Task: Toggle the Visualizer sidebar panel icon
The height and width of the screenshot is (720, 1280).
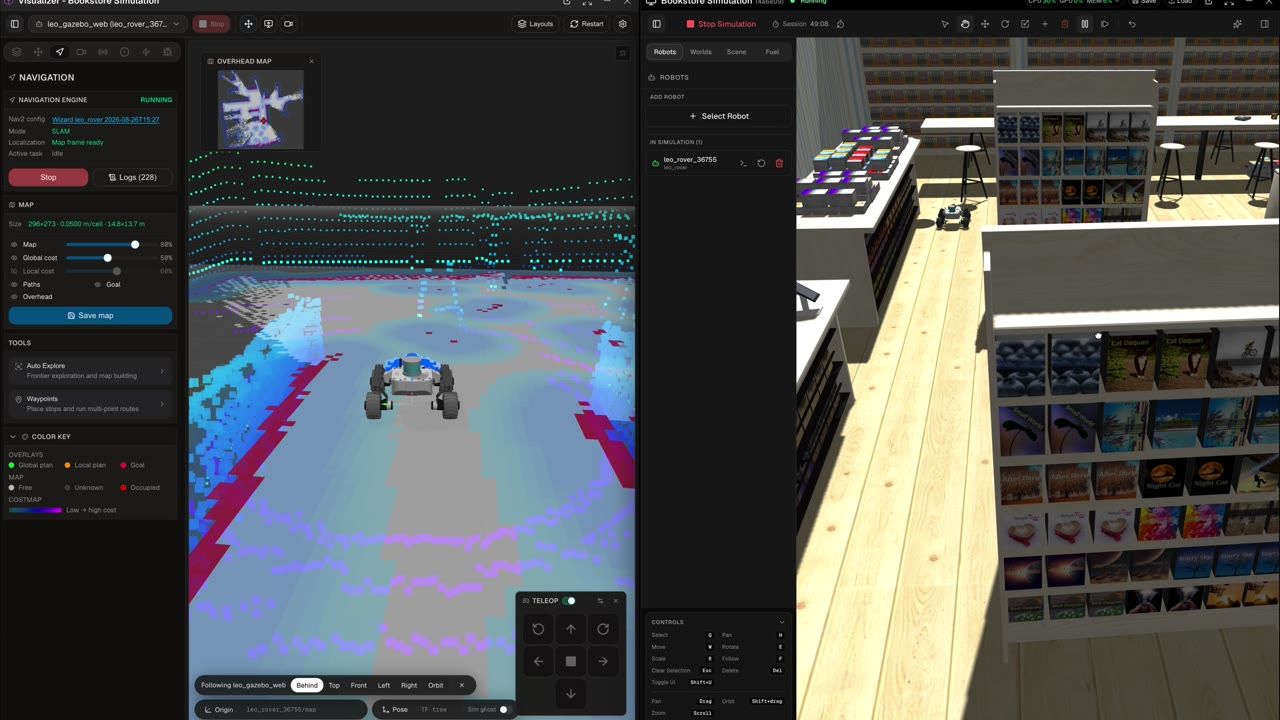Action: tap(14, 24)
